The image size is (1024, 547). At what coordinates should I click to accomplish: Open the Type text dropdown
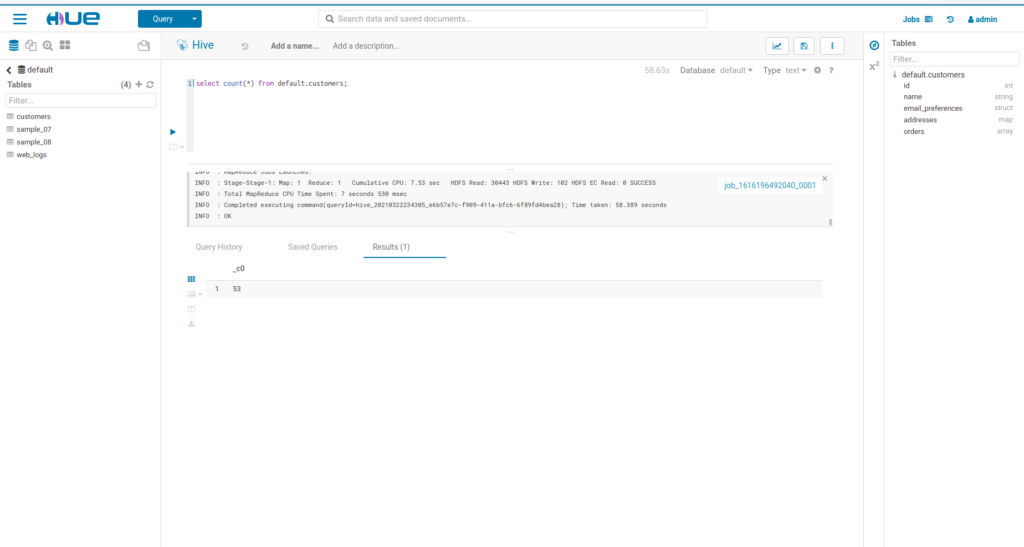785,70
